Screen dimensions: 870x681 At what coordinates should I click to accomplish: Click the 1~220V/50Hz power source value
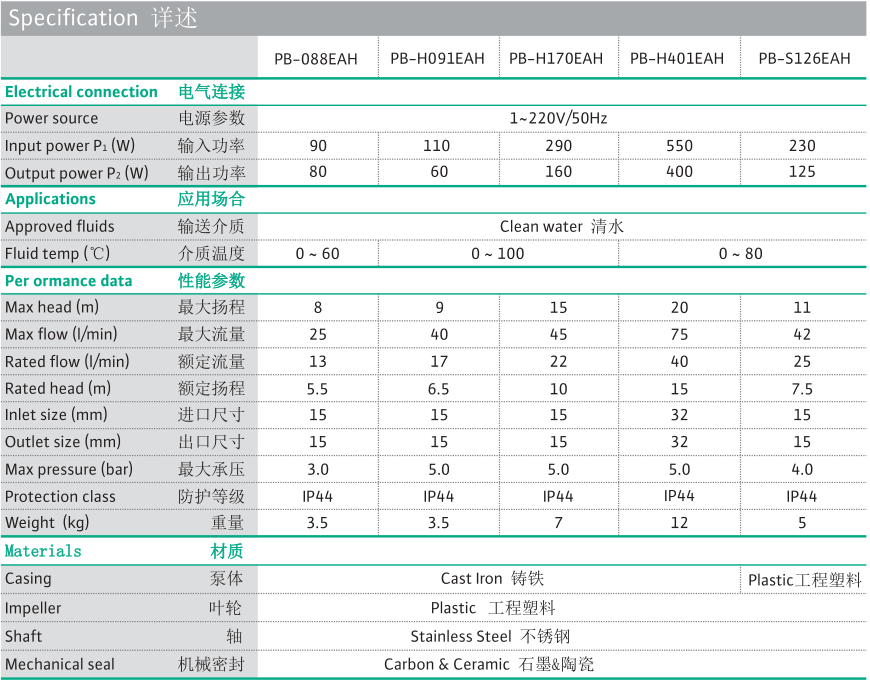click(x=558, y=118)
